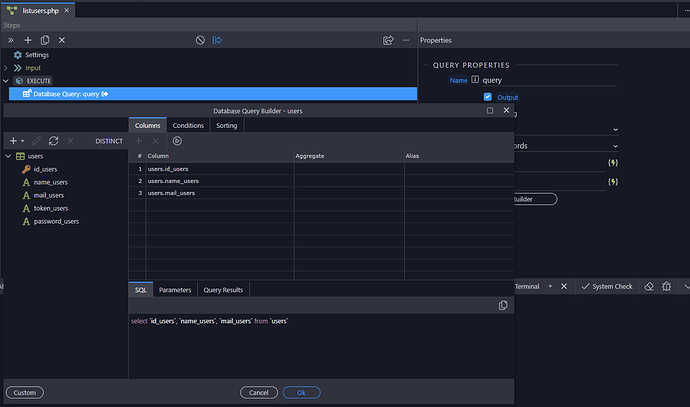Click the share/export icon in Steps toolbar
Viewport: 690px width, 407px height.
click(388, 40)
